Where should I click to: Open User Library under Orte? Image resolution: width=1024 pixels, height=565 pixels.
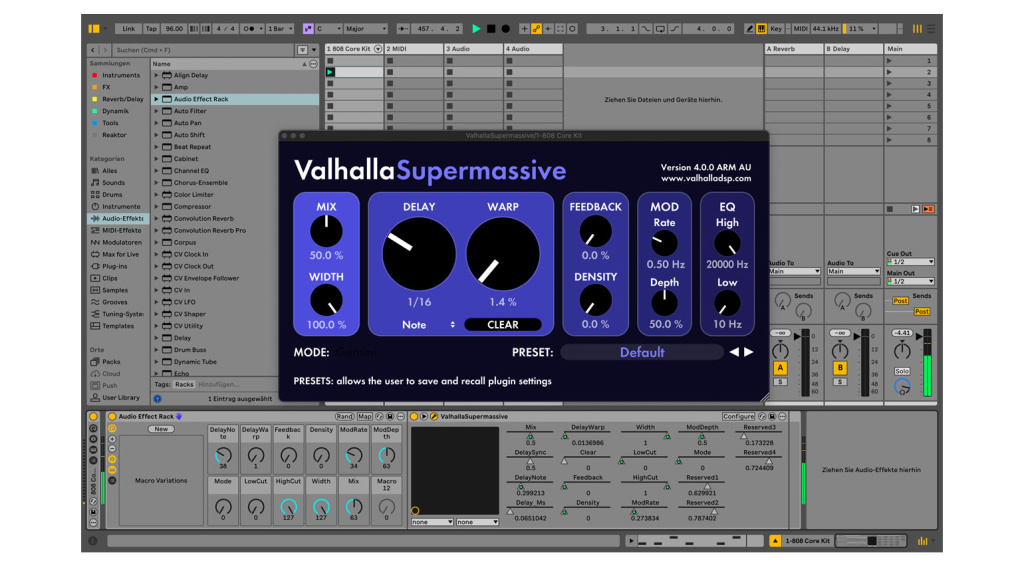[x=121, y=398]
